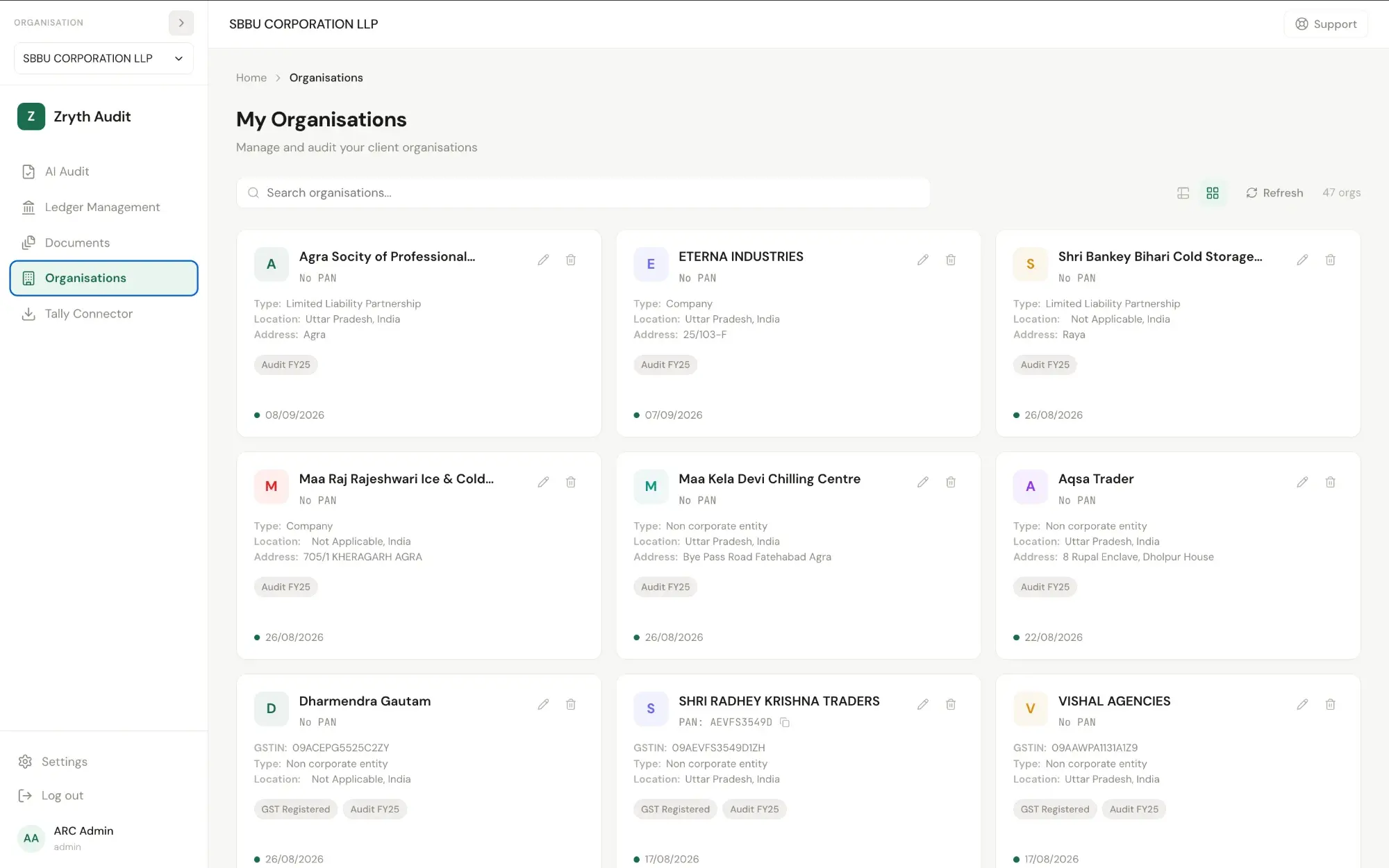Screen dimensions: 1389x868
Task: Delete SHRI RADHEY KRISHNA TRADERS
Action: tap(951, 704)
